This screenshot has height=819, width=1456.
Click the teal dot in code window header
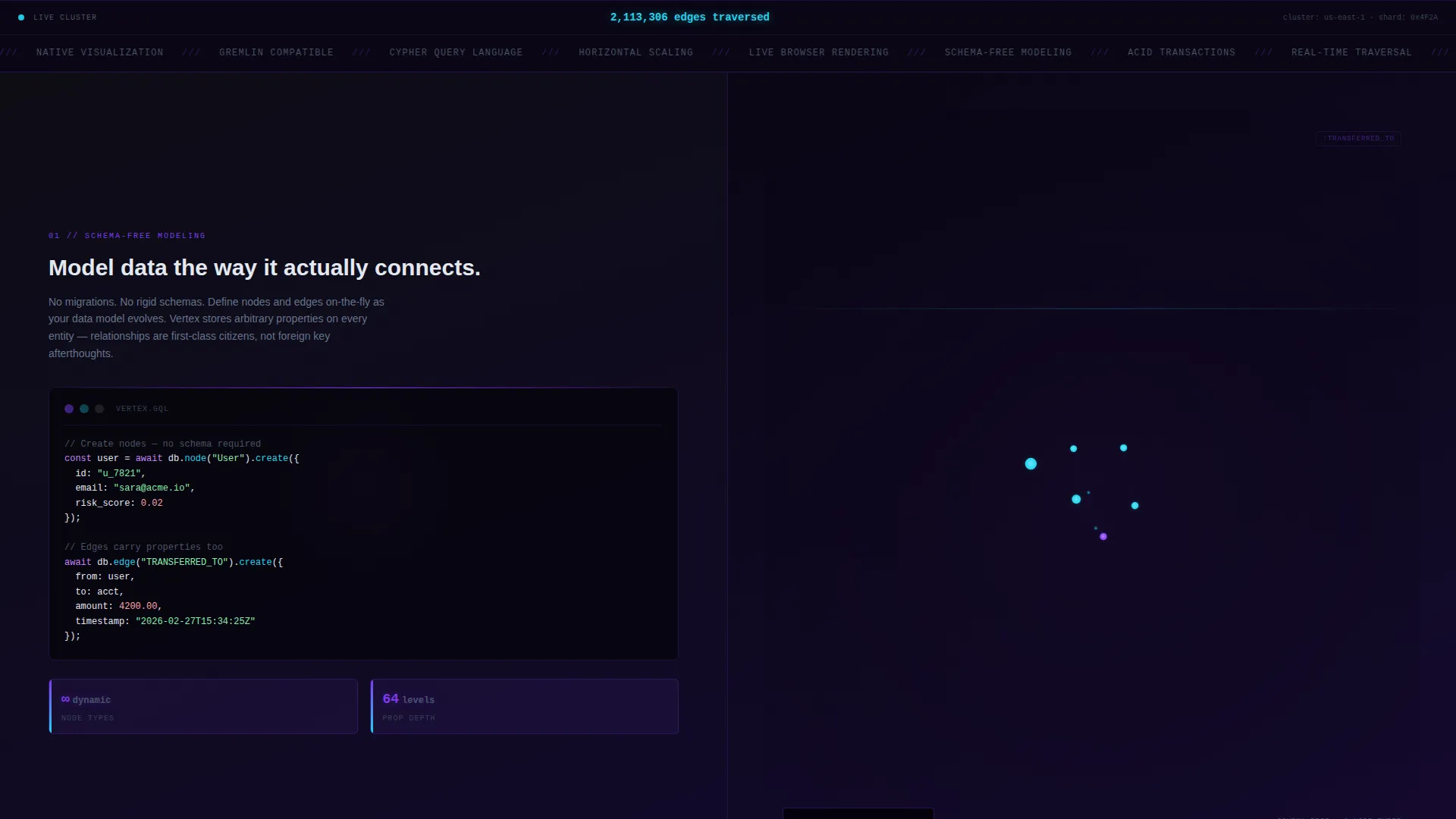click(84, 409)
